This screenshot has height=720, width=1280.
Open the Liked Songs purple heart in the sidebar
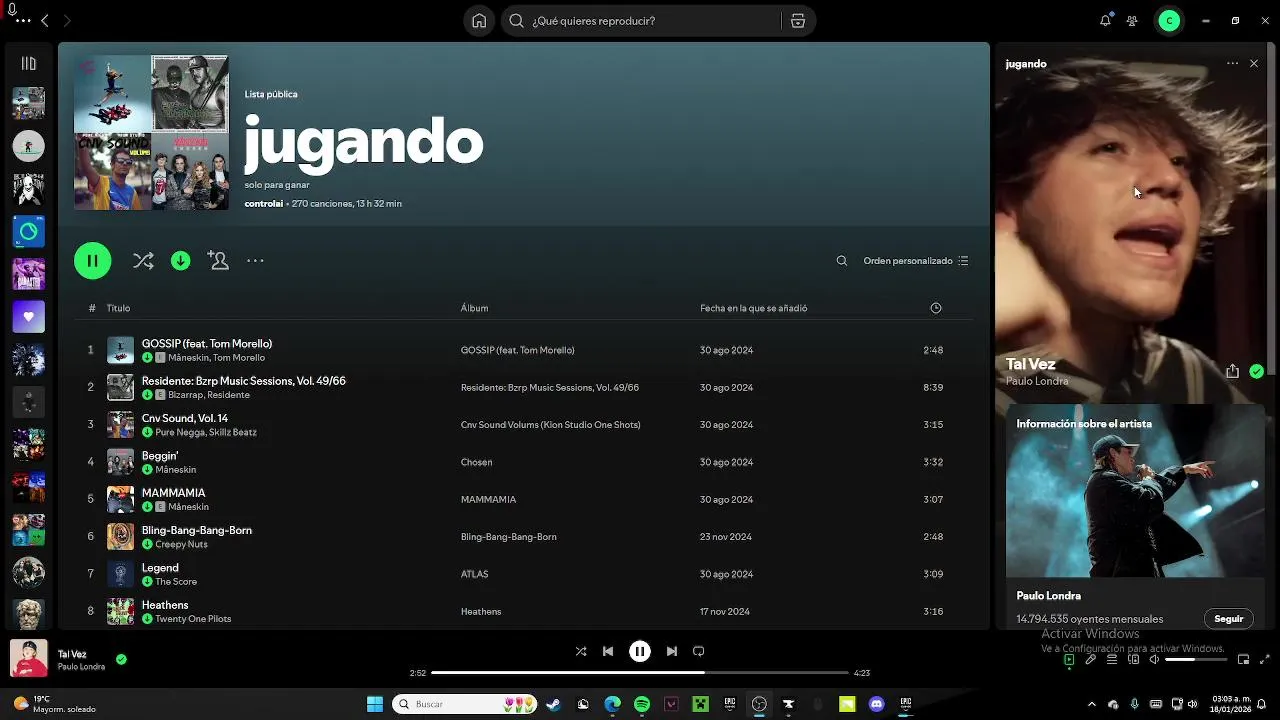pyautogui.click(x=28, y=317)
